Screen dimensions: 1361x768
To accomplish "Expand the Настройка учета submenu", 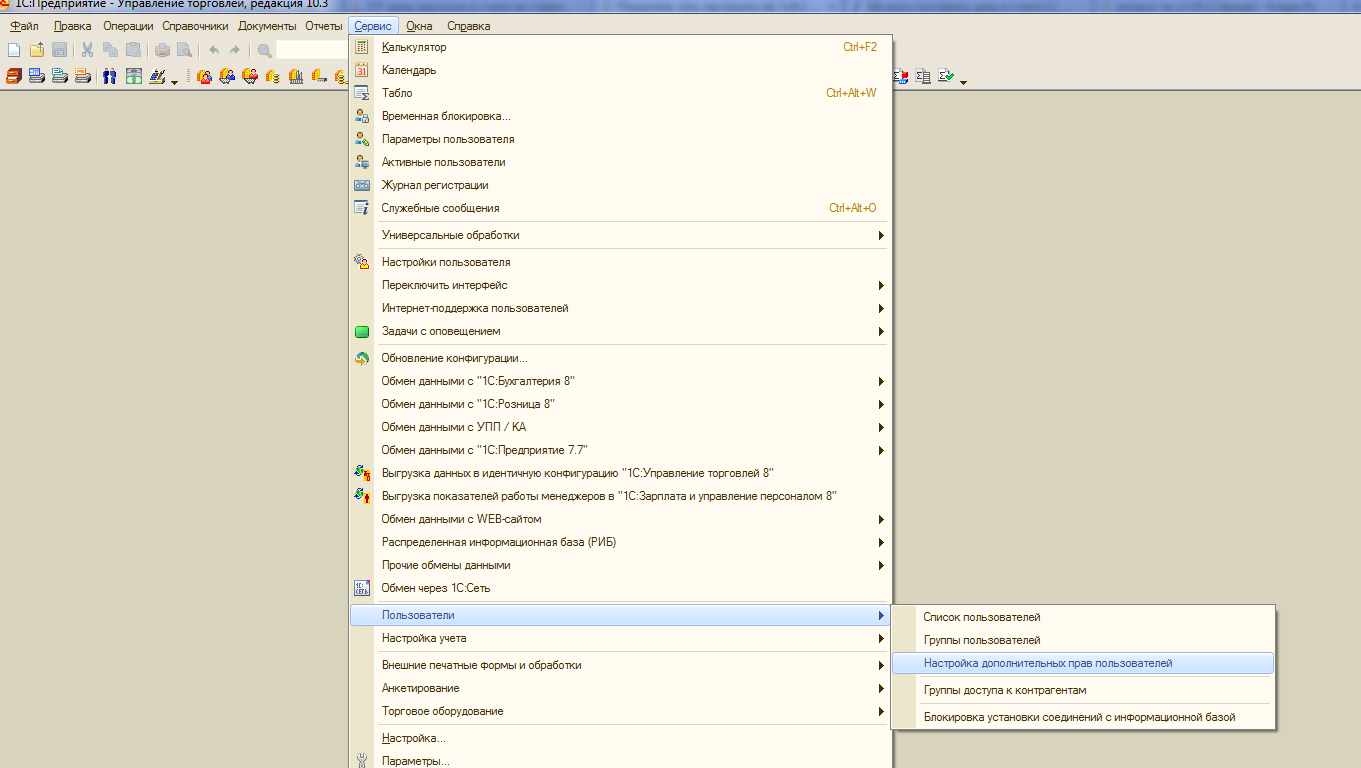I will 881,638.
